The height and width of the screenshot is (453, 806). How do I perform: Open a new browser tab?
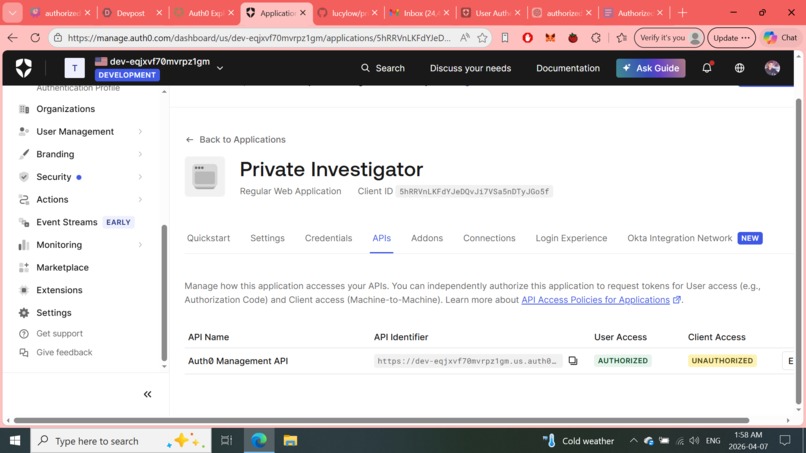coord(683,13)
